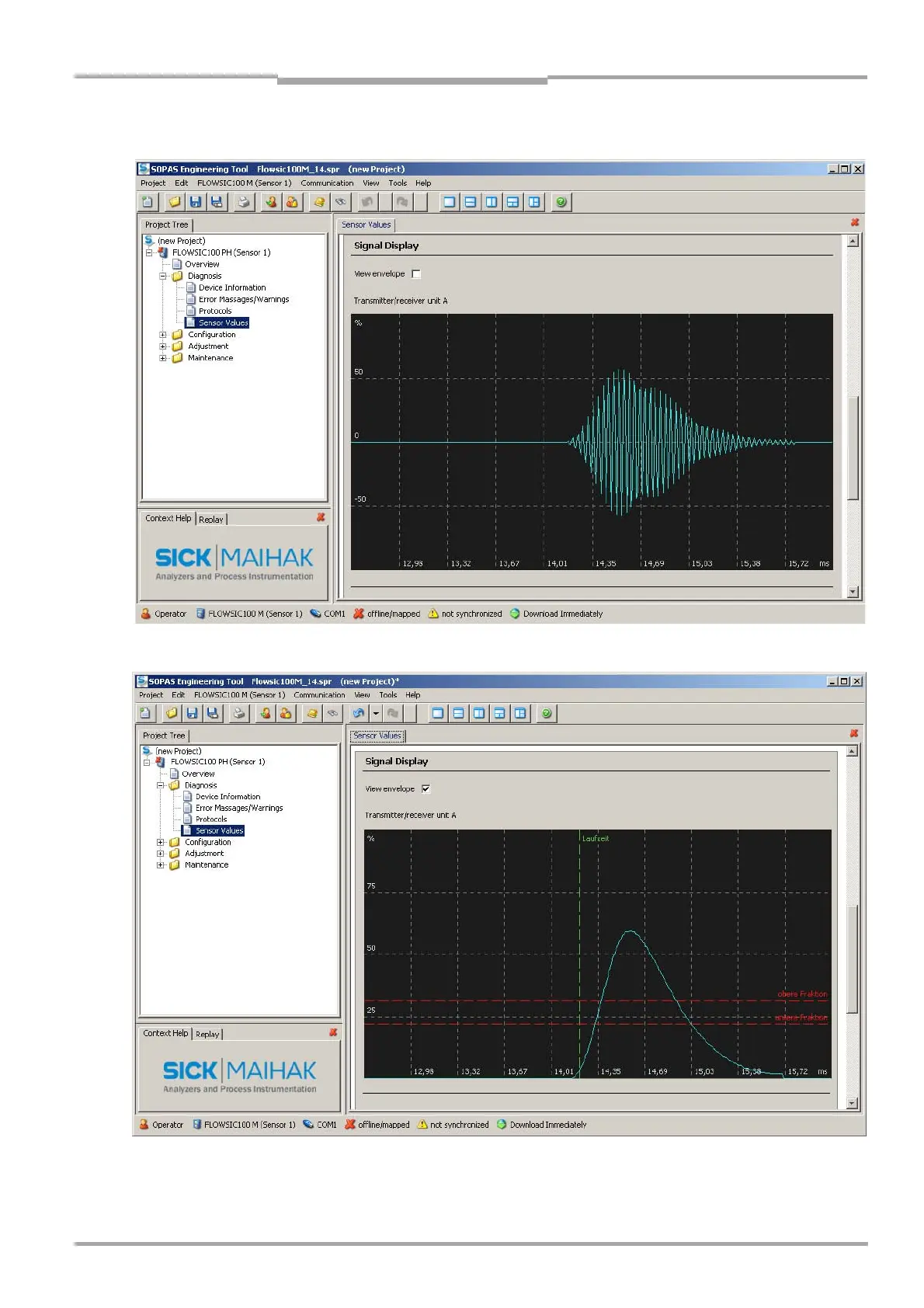Click the New project icon in lower window
924x1308 pixels.
[145, 713]
